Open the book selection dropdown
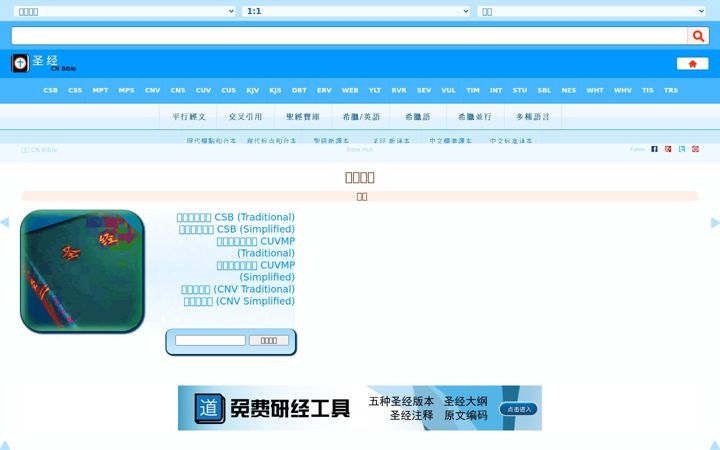Image resolution: width=720 pixels, height=450 pixels. pyautogui.click(x=124, y=11)
